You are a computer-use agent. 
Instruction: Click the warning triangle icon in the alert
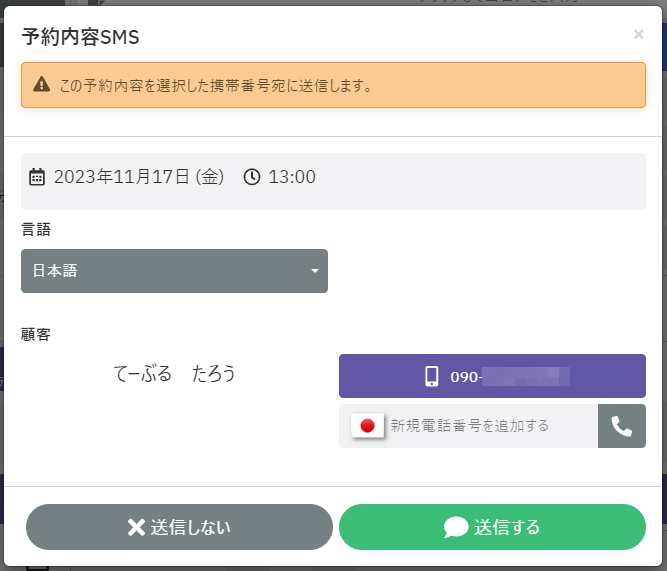click(x=41, y=85)
